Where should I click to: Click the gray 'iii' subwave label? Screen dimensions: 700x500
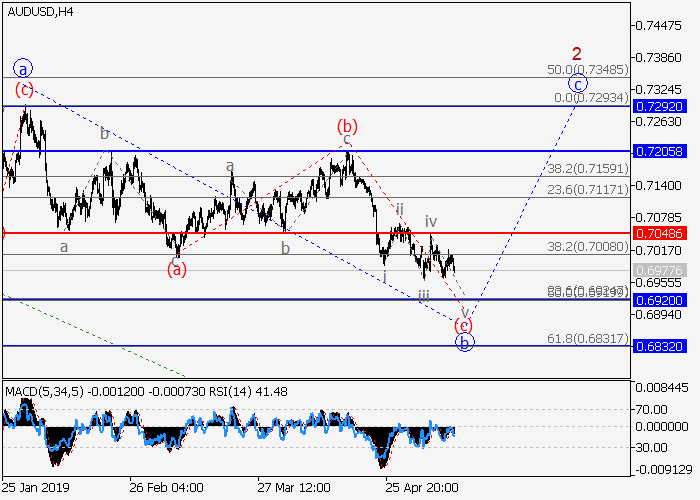[424, 295]
